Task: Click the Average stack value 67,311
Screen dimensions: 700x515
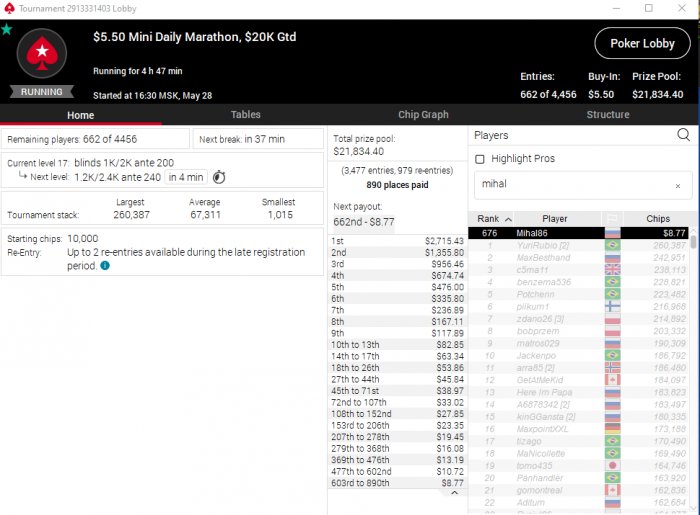Action: [x=205, y=215]
